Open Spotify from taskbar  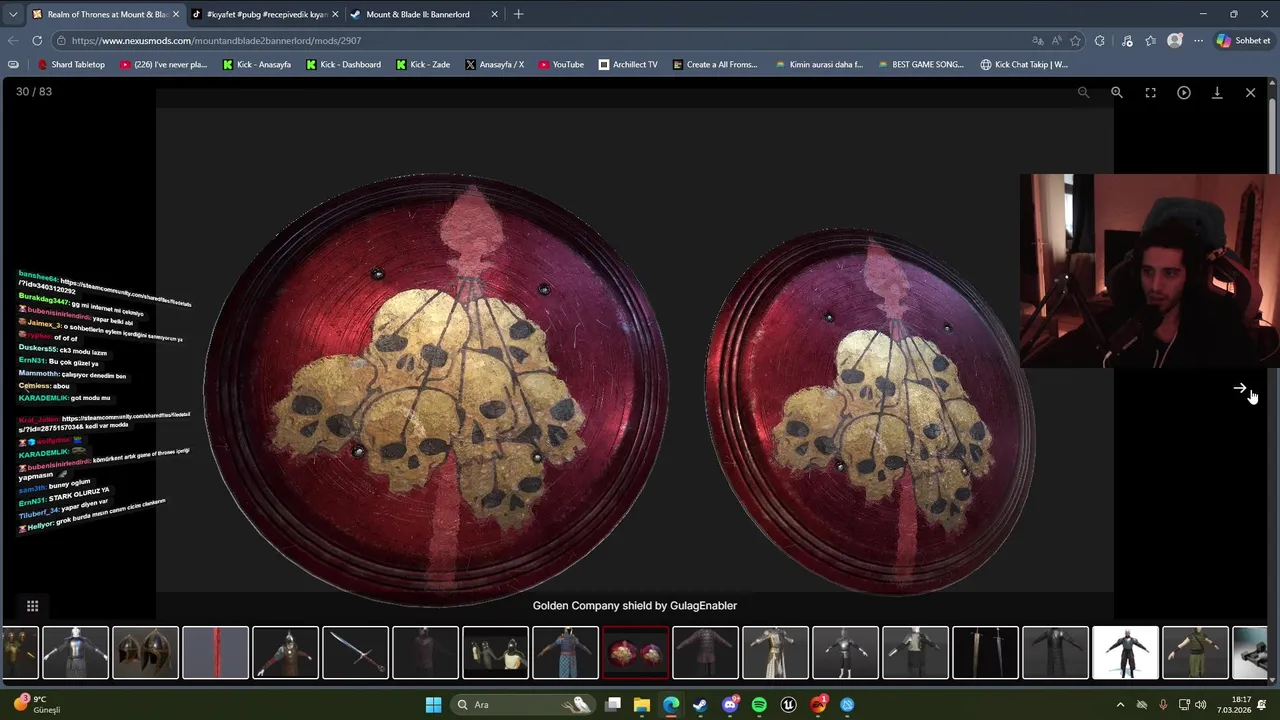(x=759, y=705)
